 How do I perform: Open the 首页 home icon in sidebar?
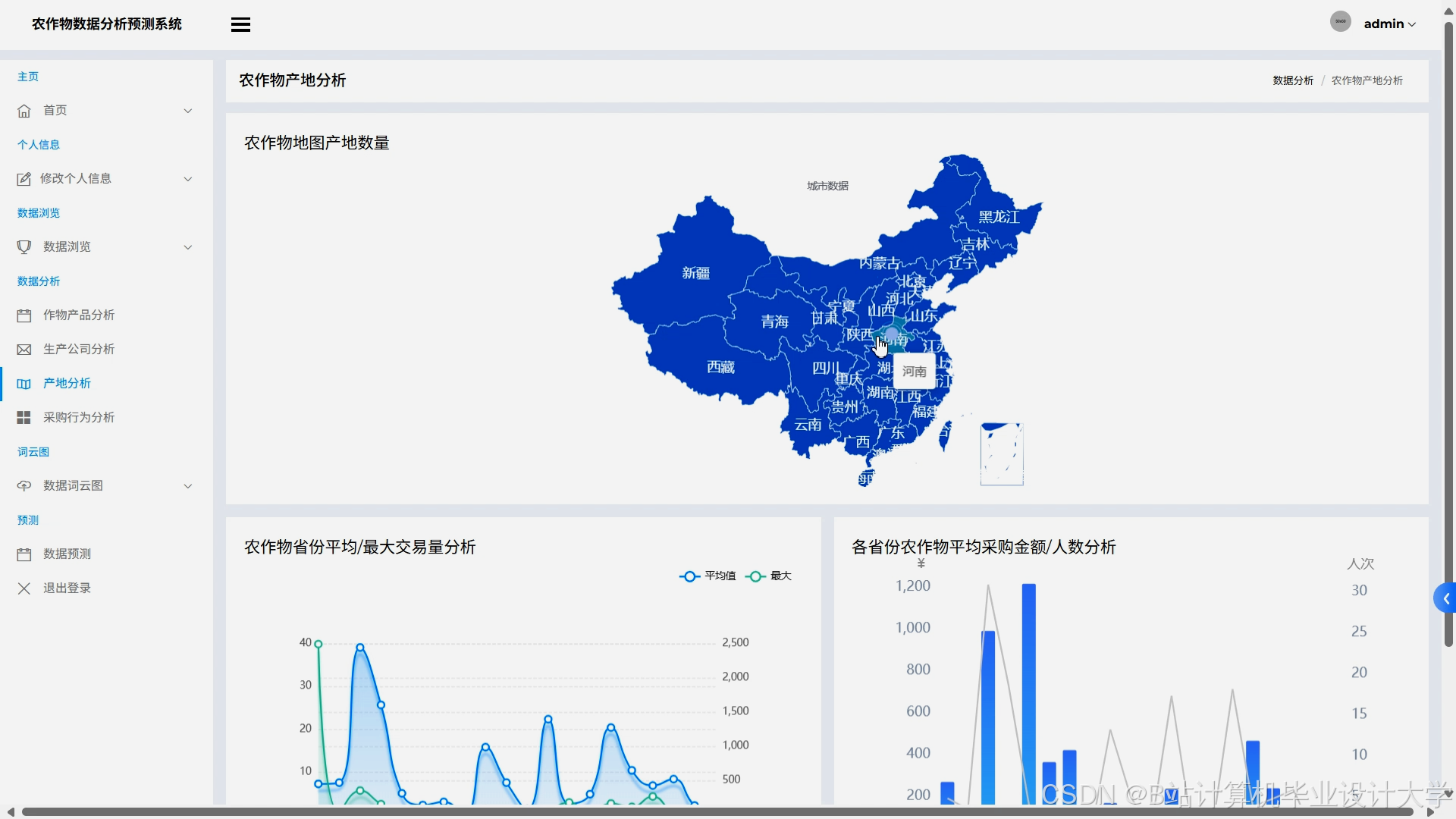[24, 110]
